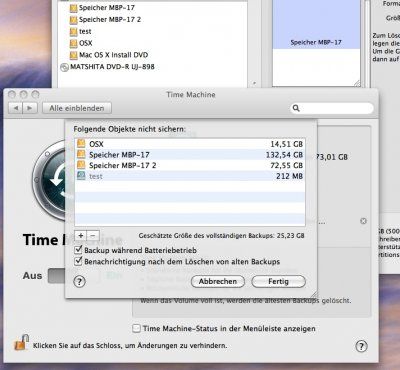
Task: Go back with the left arrow button
Action: click(16, 108)
